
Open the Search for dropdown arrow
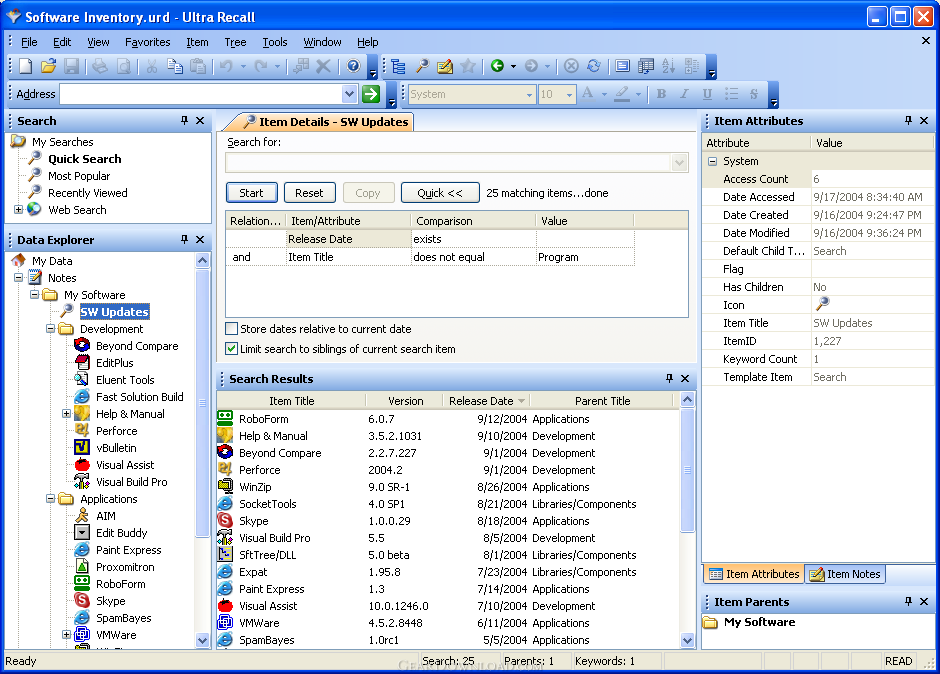pyautogui.click(x=679, y=163)
